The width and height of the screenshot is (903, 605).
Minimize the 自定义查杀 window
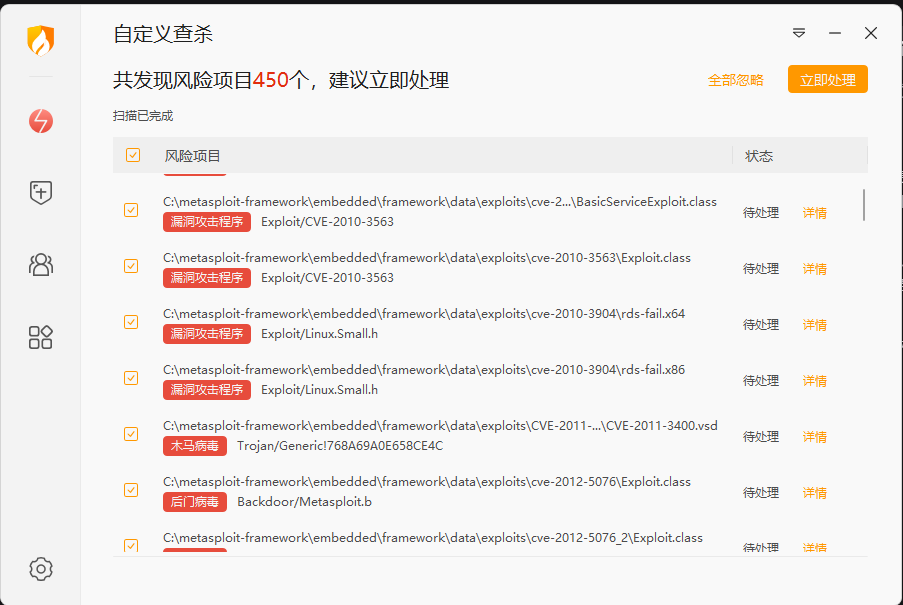click(835, 33)
